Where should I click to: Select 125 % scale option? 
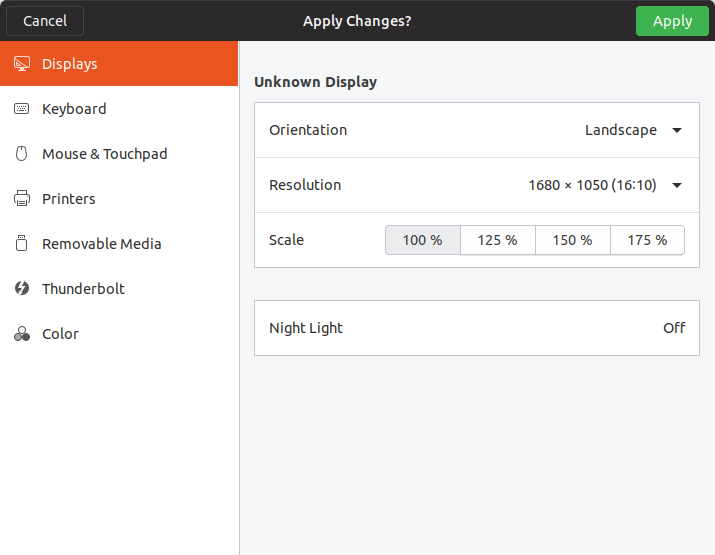(x=497, y=240)
